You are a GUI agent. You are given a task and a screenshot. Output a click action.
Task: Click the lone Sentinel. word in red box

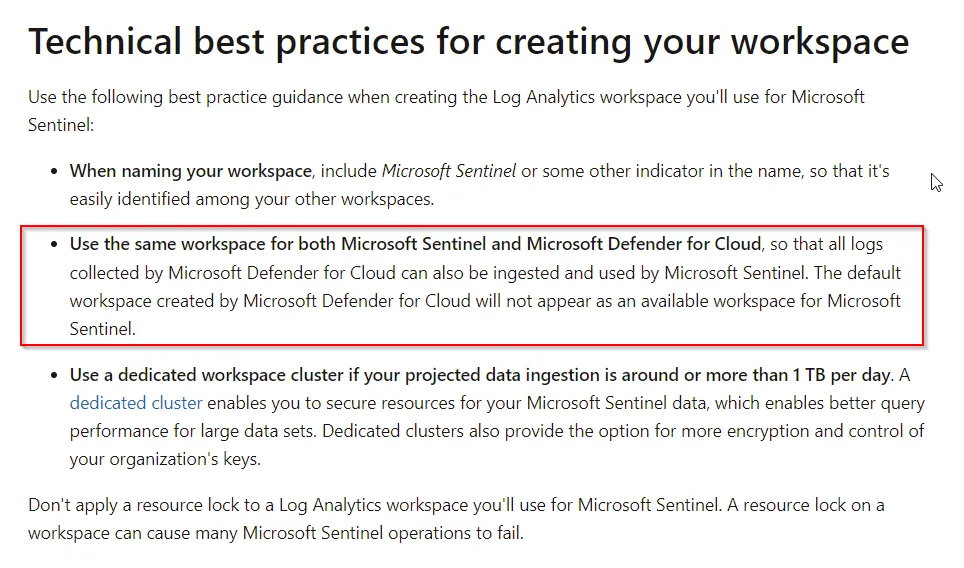pyautogui.click(x=103, y=329)
